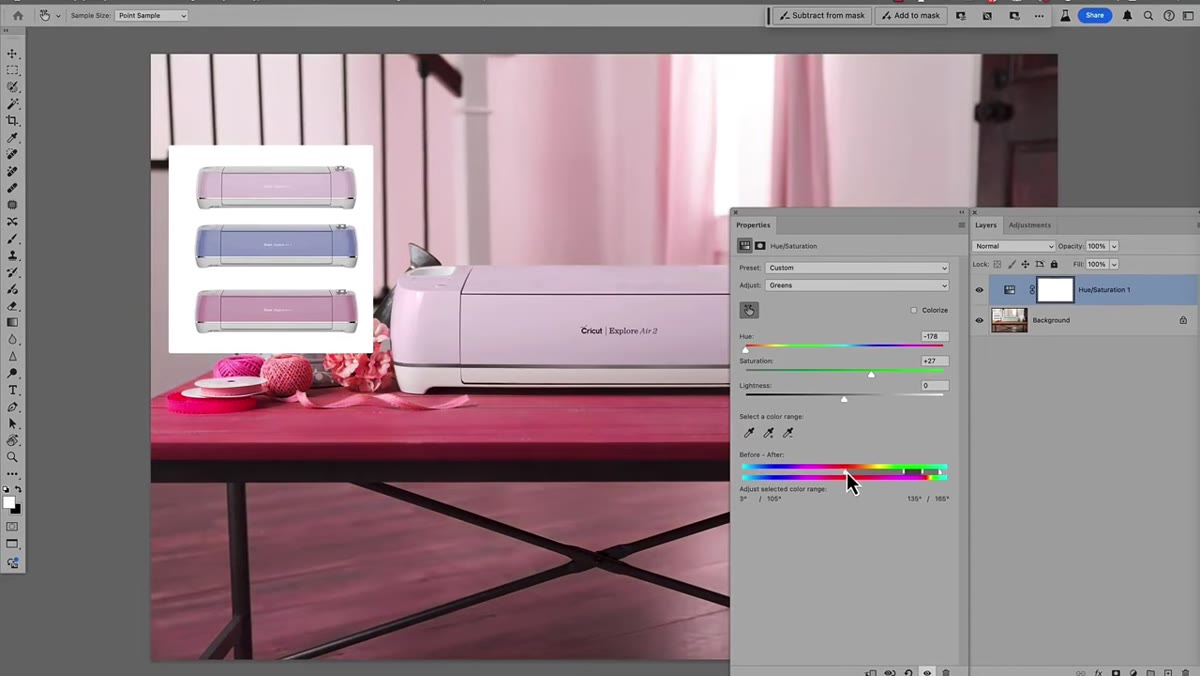Switch to the Layers tab

point(986,225)
